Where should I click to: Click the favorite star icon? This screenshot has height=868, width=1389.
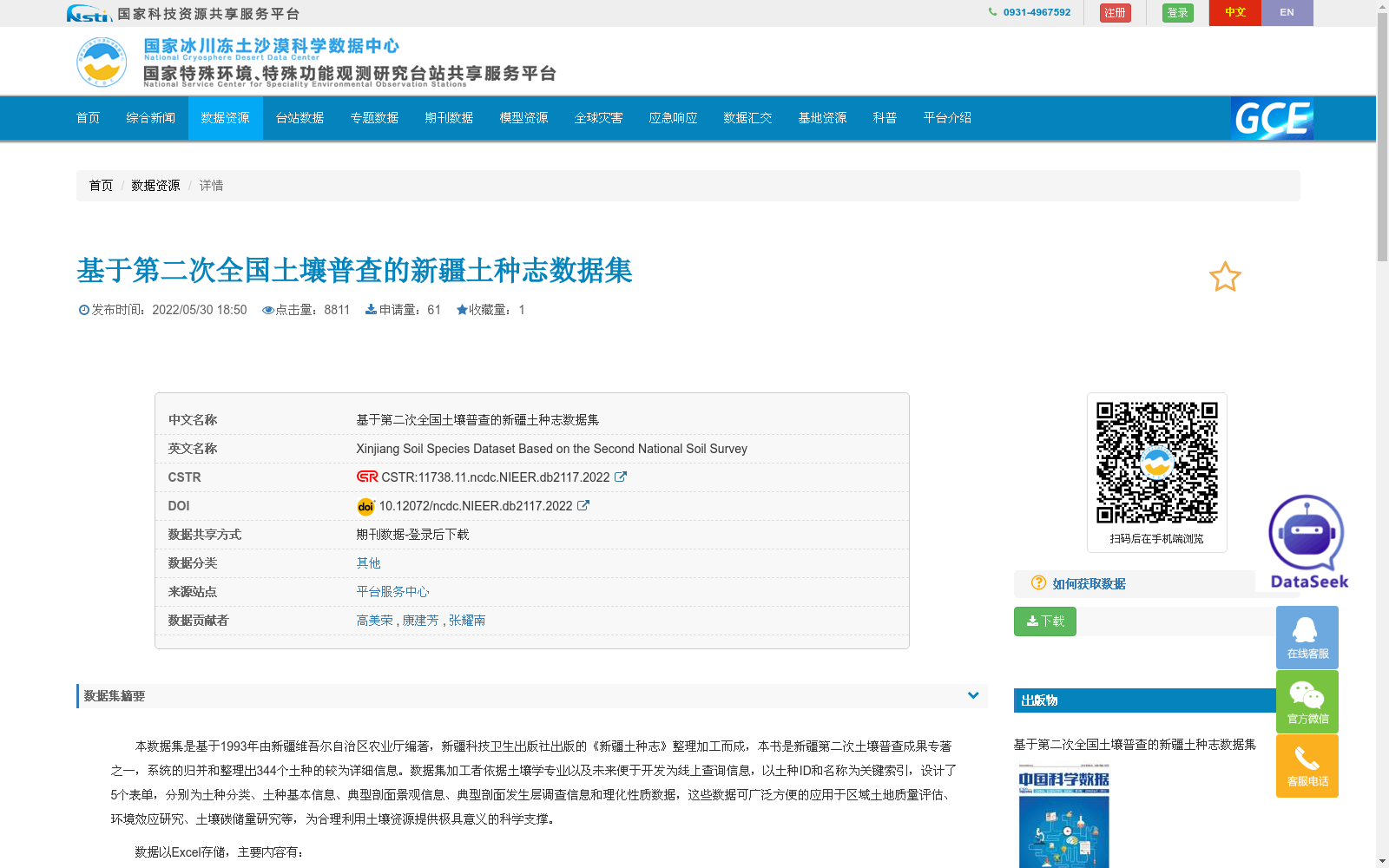click(1225, 277)
